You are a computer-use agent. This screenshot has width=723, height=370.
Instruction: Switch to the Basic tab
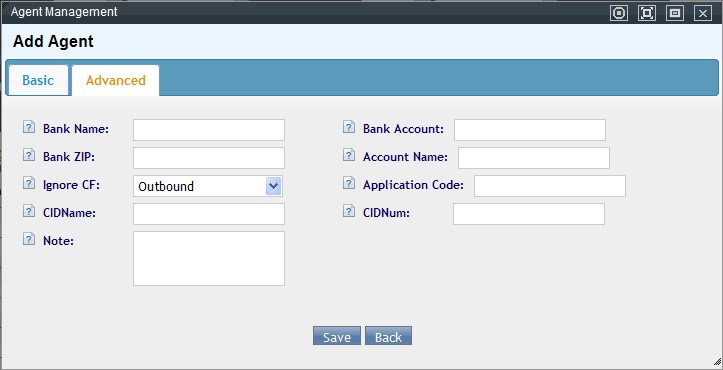pos(38,80)
